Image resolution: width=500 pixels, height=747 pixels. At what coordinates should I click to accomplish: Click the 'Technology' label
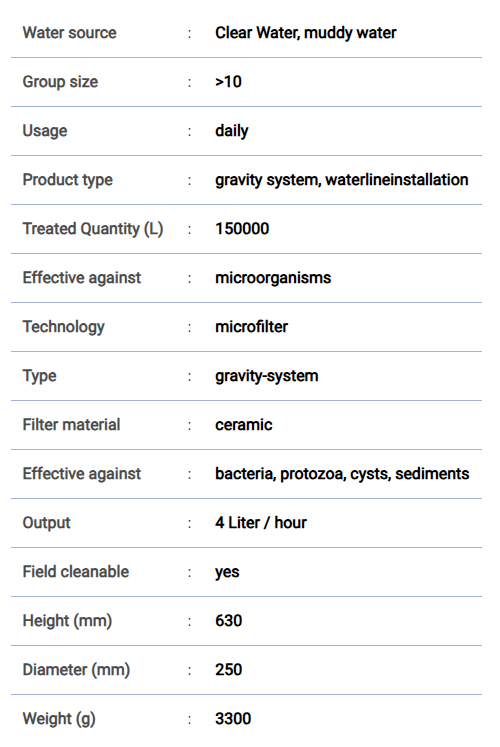[64, 327]
